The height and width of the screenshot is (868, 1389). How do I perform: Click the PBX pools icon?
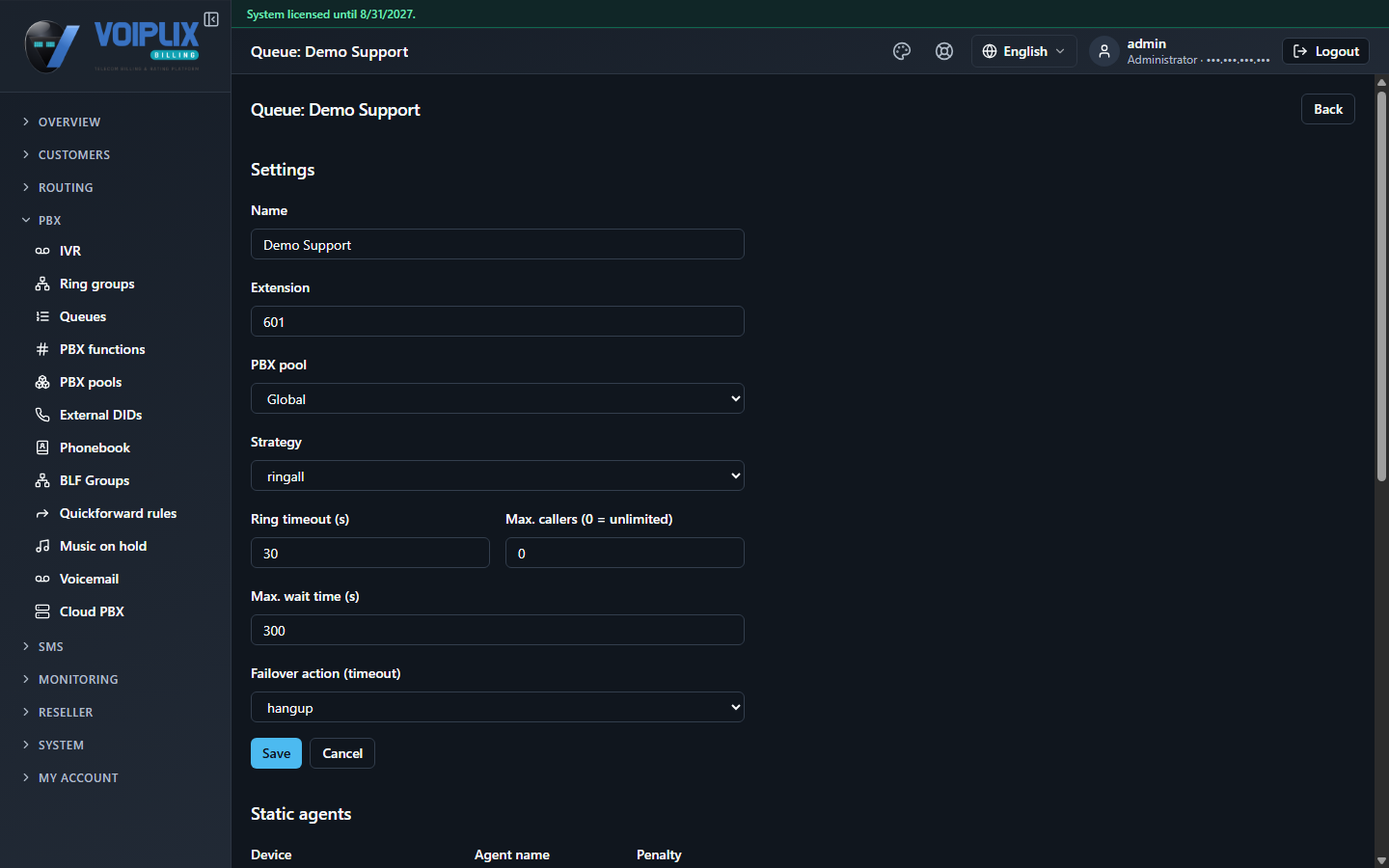(x=42, y=382)
